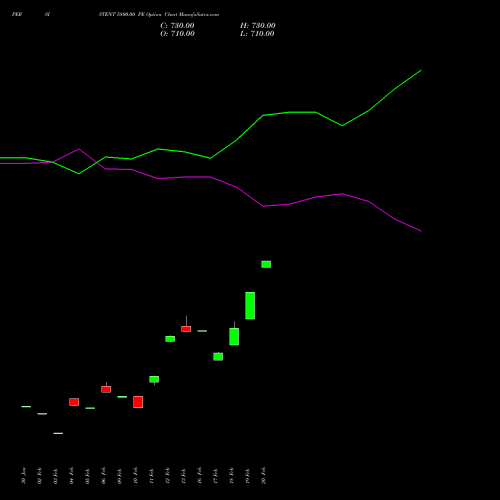Click the flat candle for 16 Feb
Screen dimensions: 500x500
(202, 331)
